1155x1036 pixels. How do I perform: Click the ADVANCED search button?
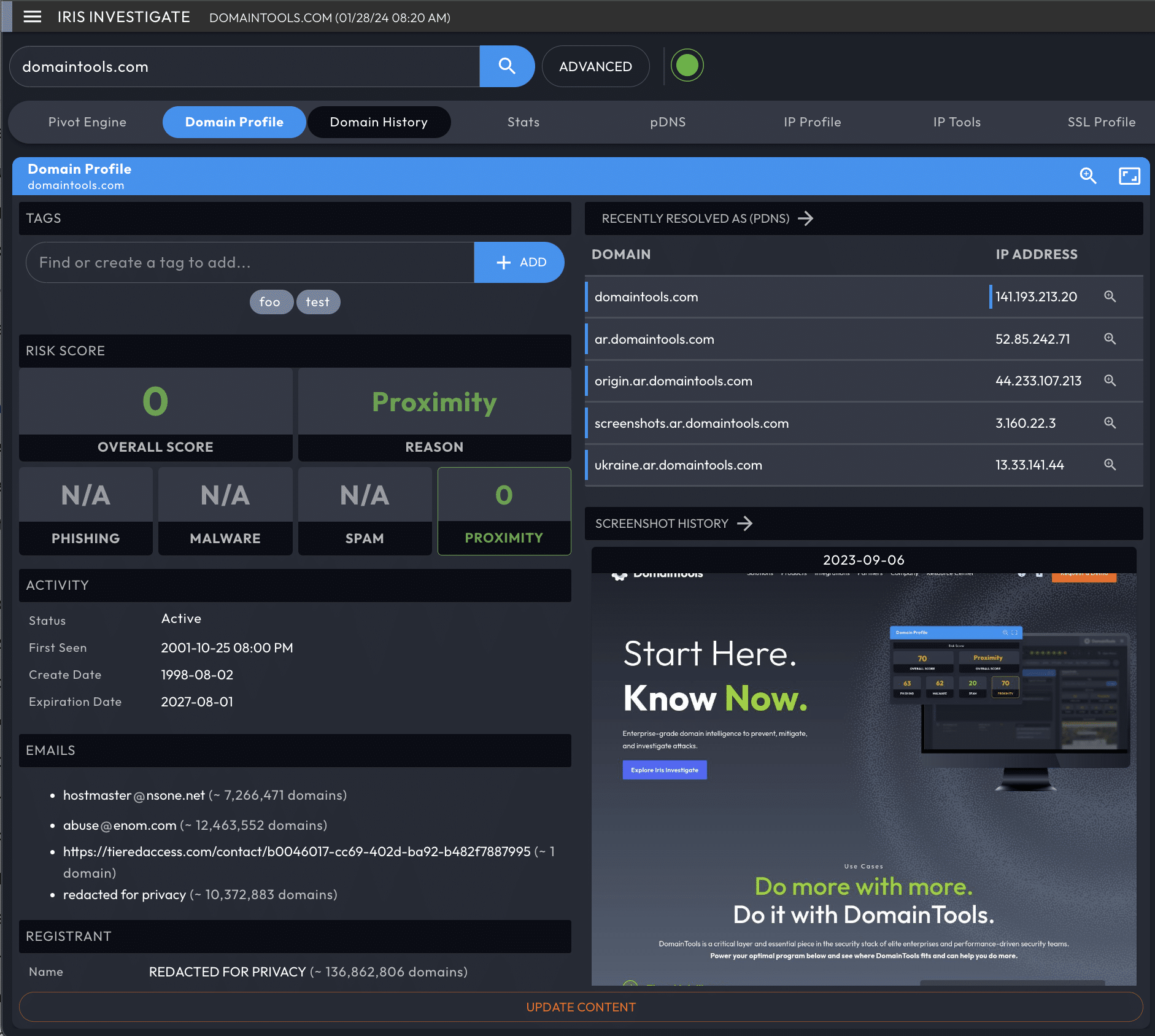(595, 66)
